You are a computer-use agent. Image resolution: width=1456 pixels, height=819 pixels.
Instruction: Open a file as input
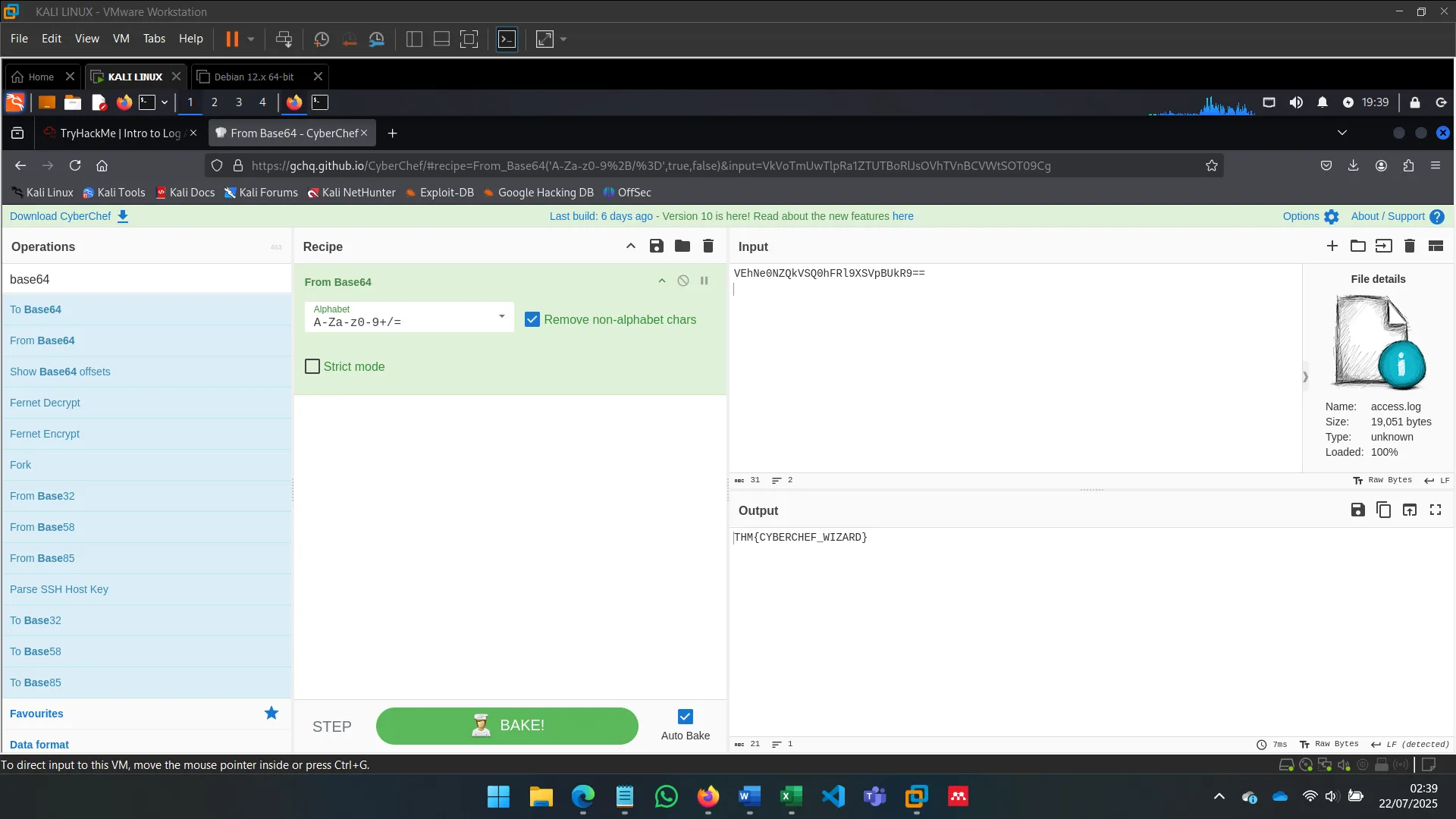[x=1358, y=246]
